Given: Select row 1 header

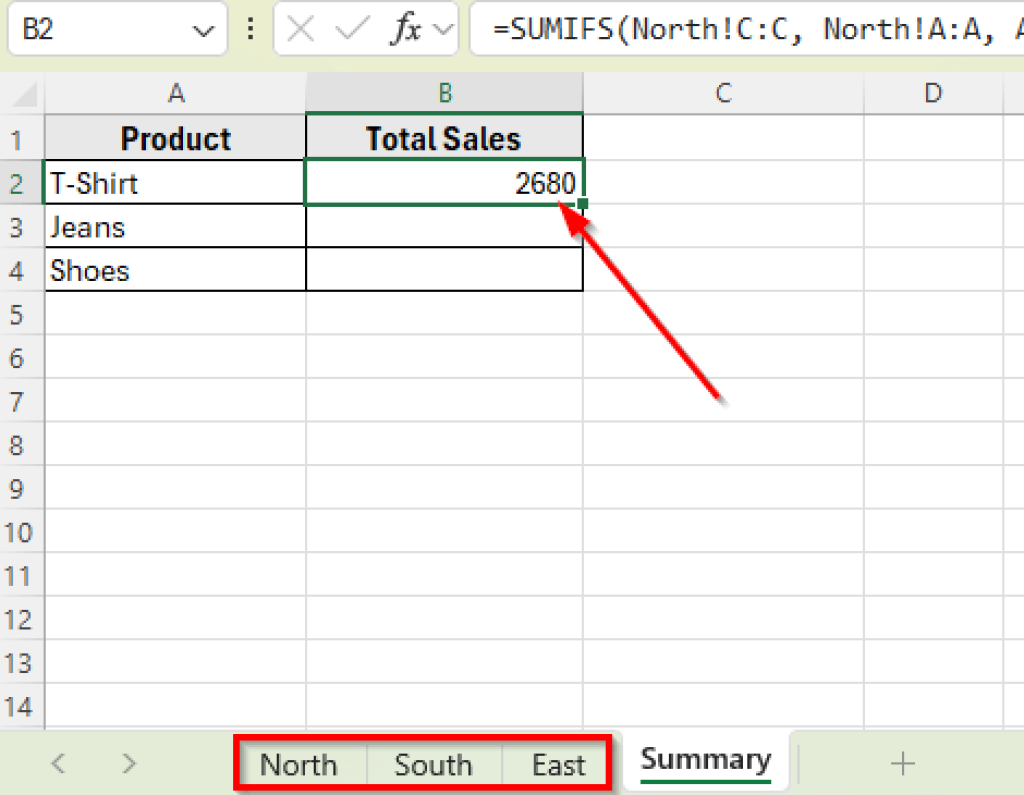Looking at the screenshot, I should coord(22,138).
